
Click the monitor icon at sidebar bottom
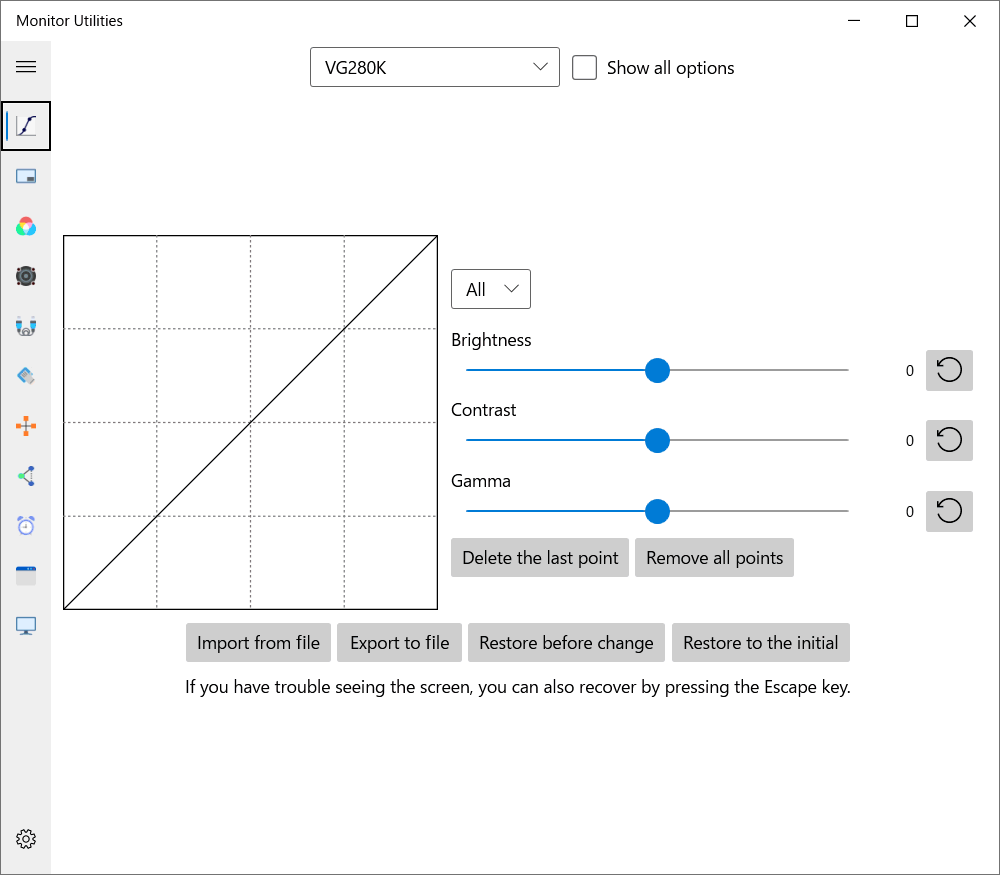click(x=26, y=626)
